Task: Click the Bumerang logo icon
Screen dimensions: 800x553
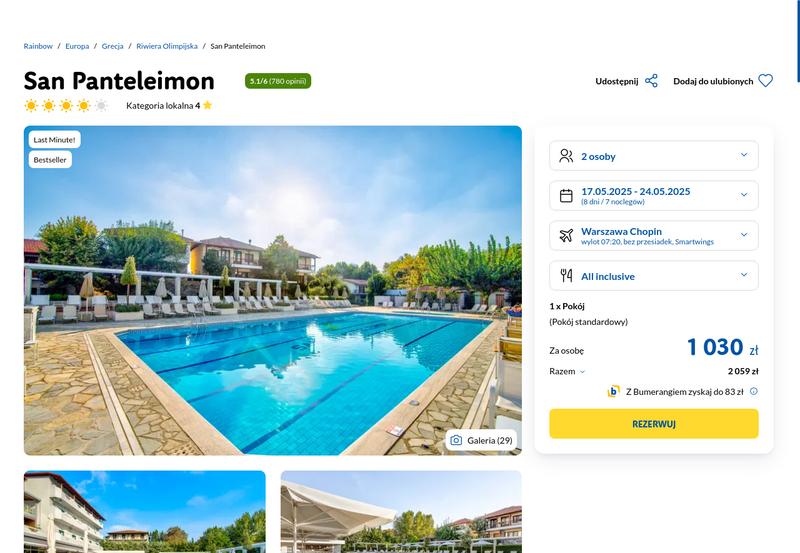Action: pyautogui.click(x=613, y=391)
